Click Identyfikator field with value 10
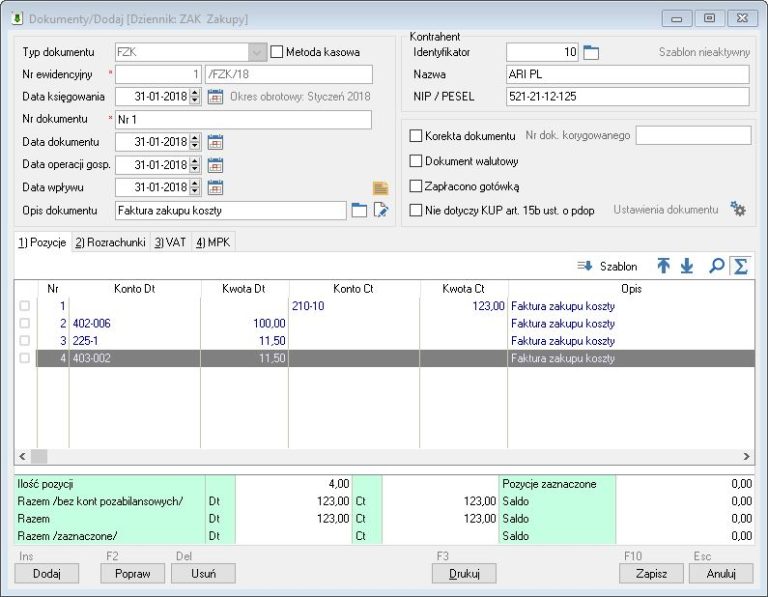Image resolution: width=768 pixels, height=597 pixels. click(x=542, y=52)
